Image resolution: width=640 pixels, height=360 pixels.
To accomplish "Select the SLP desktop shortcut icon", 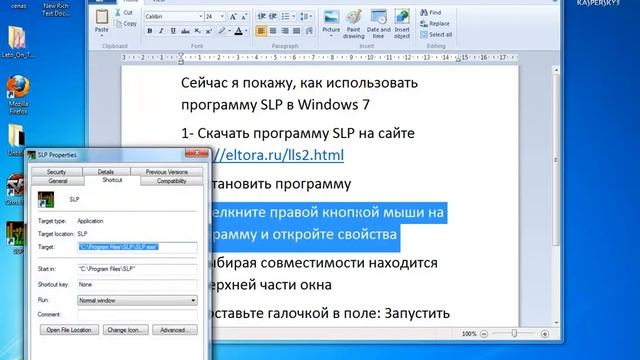I will (x=16, y=238).
